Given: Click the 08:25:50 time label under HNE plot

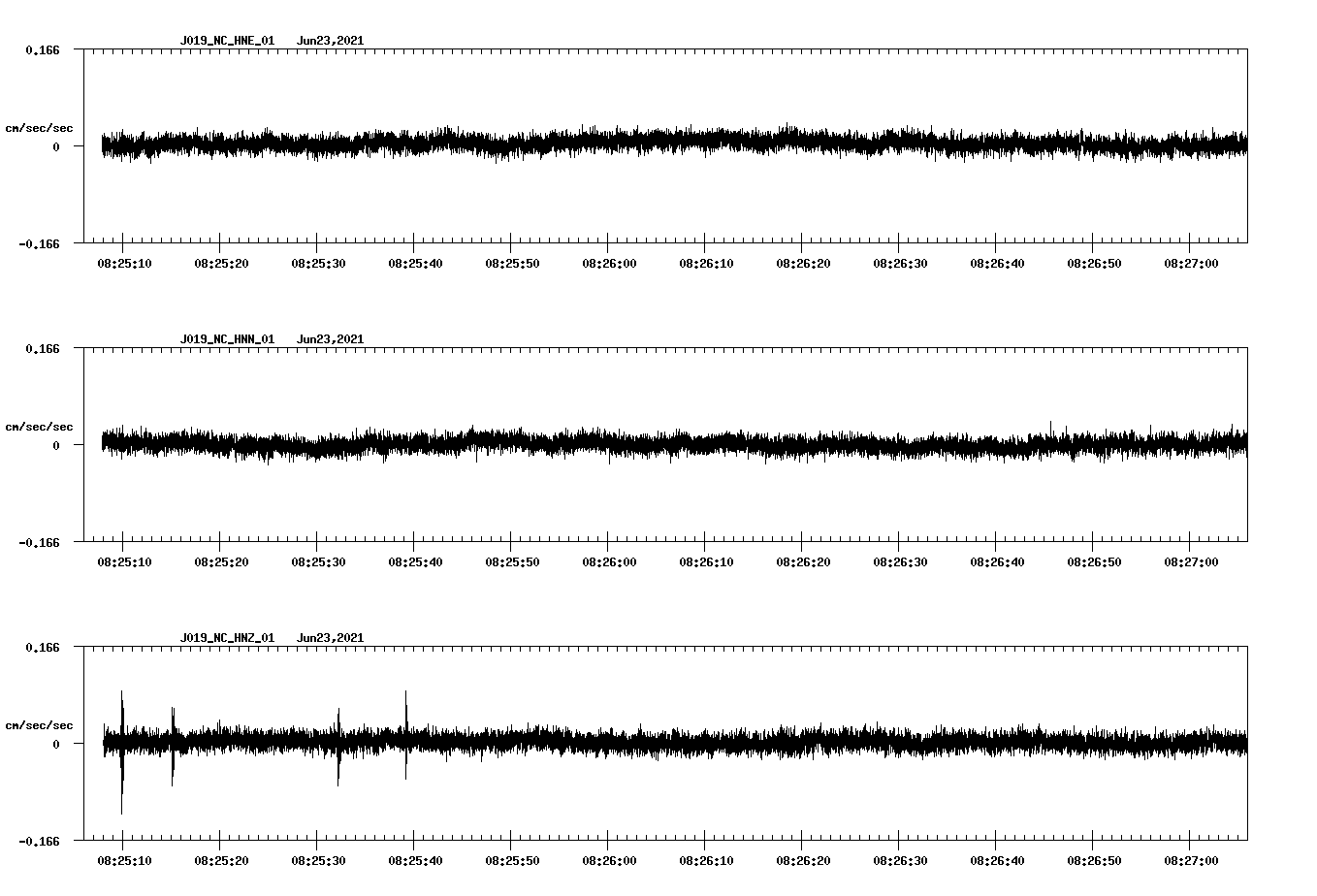Looking at the screenshot, I should [x=512, y=264].
